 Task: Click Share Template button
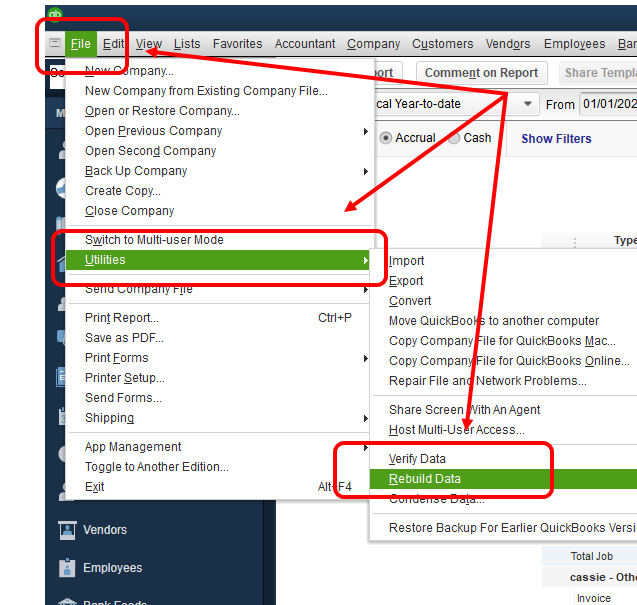[x=598, y=73]
